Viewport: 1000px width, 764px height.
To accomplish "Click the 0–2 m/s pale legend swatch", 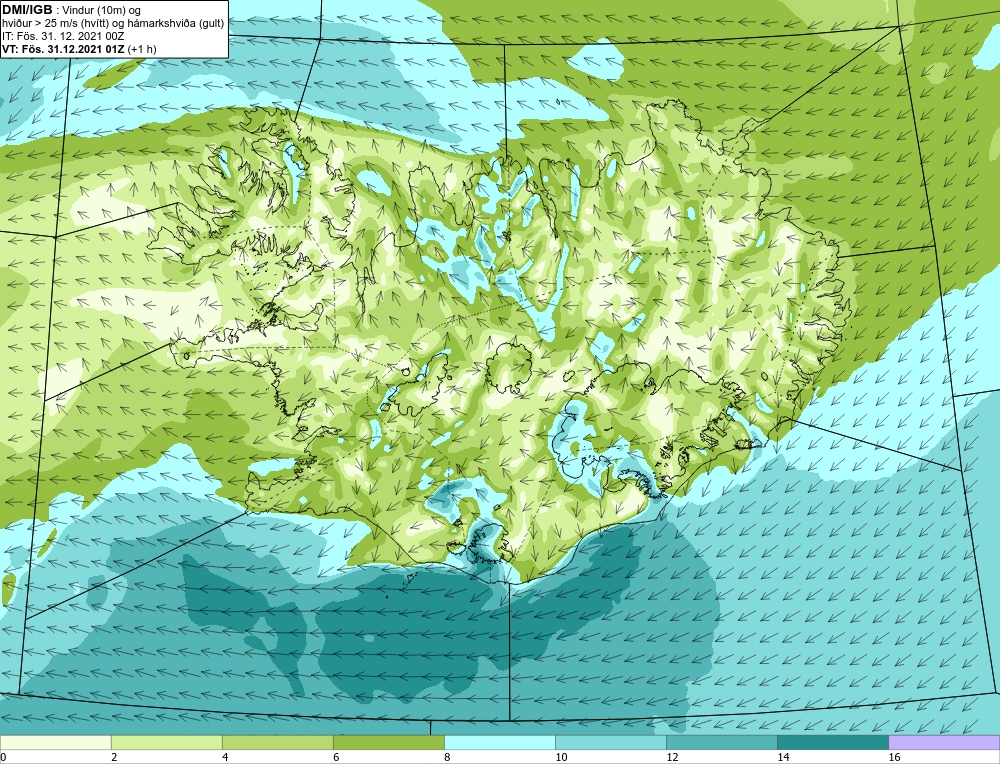I will pos(55,742).
